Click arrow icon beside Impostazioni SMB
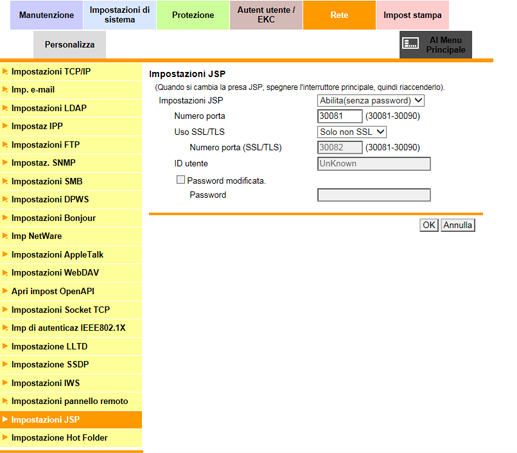Image resolution: width=517 pixels, height=453 pixels. (5, 181)
